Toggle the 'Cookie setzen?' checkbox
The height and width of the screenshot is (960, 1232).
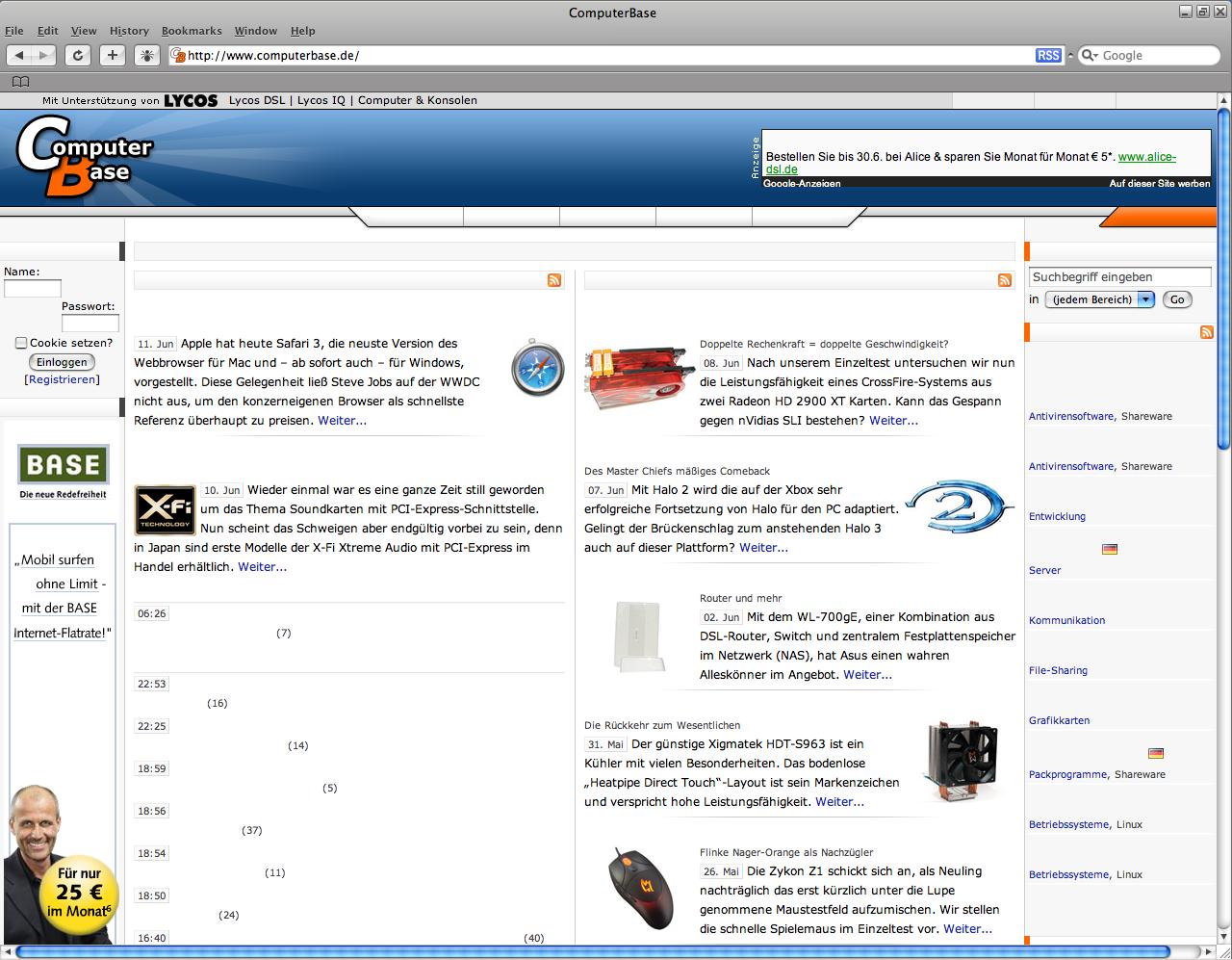pos(21,343)
